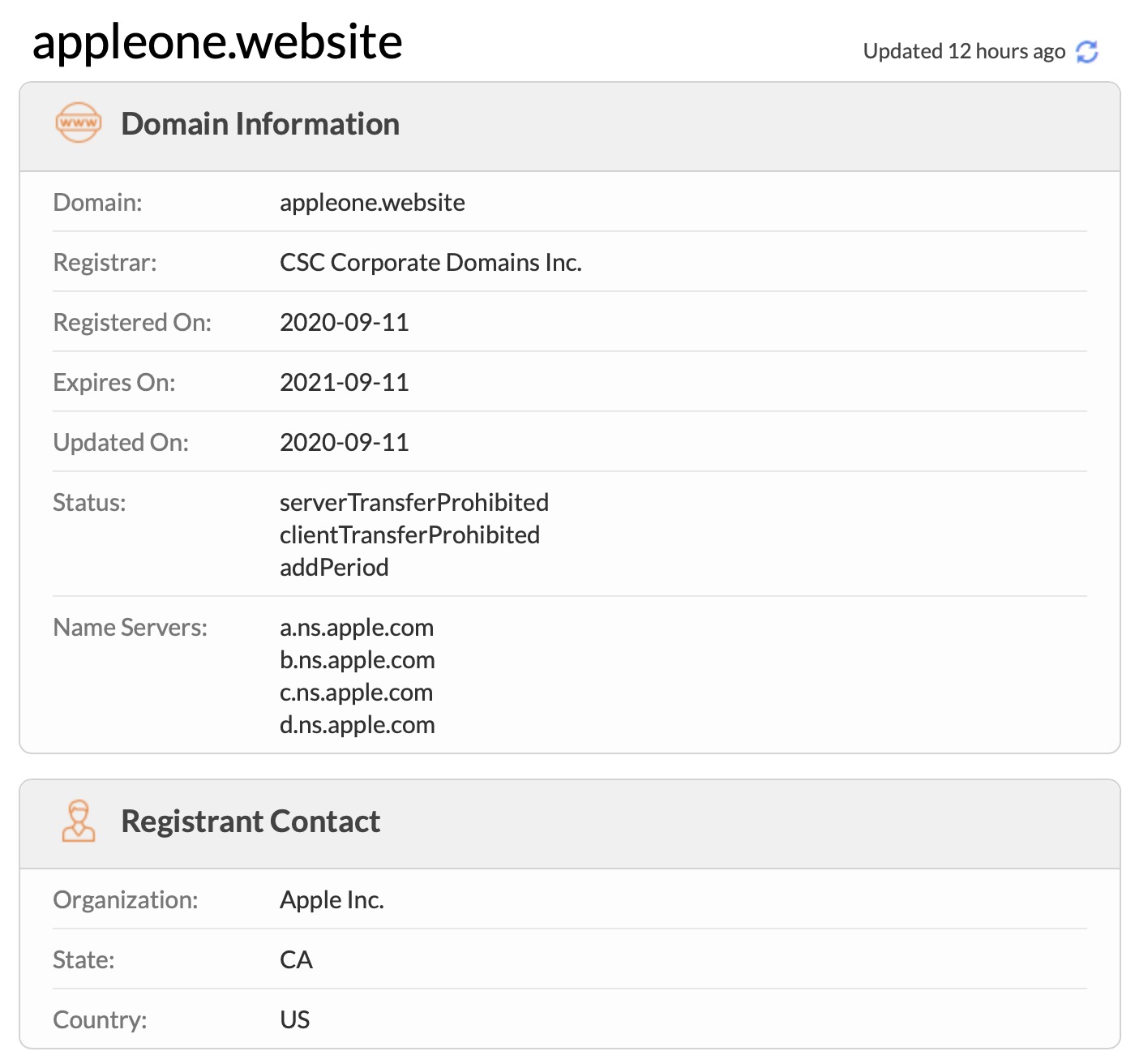Click the Updated 12 hours ago text
The height and width of the screenshot is (1064, 1135).
964,51
